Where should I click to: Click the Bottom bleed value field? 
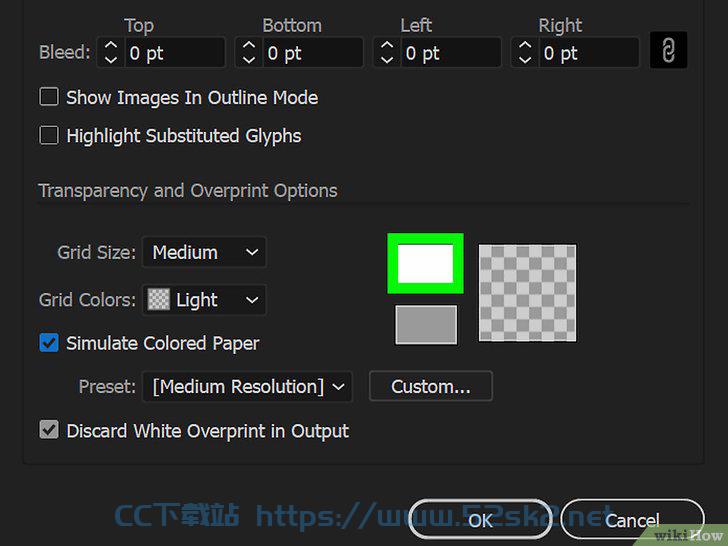tap(313, 53)
